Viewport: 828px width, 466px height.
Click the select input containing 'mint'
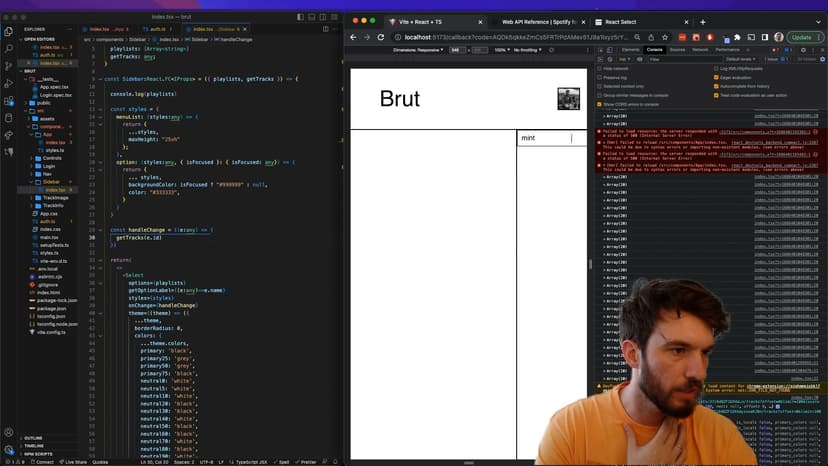(x=550, y=138)
